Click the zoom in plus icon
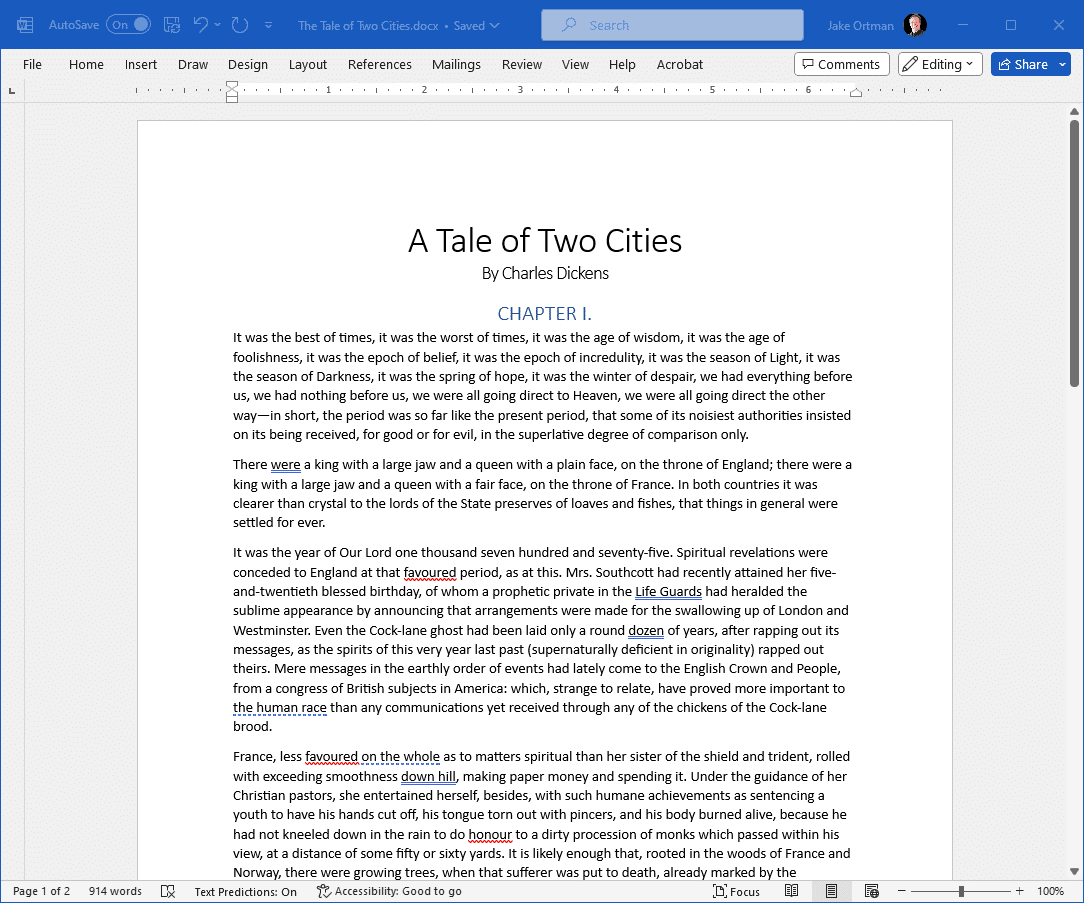This screenshot has height=903, width=1084. pos(1019,891)
